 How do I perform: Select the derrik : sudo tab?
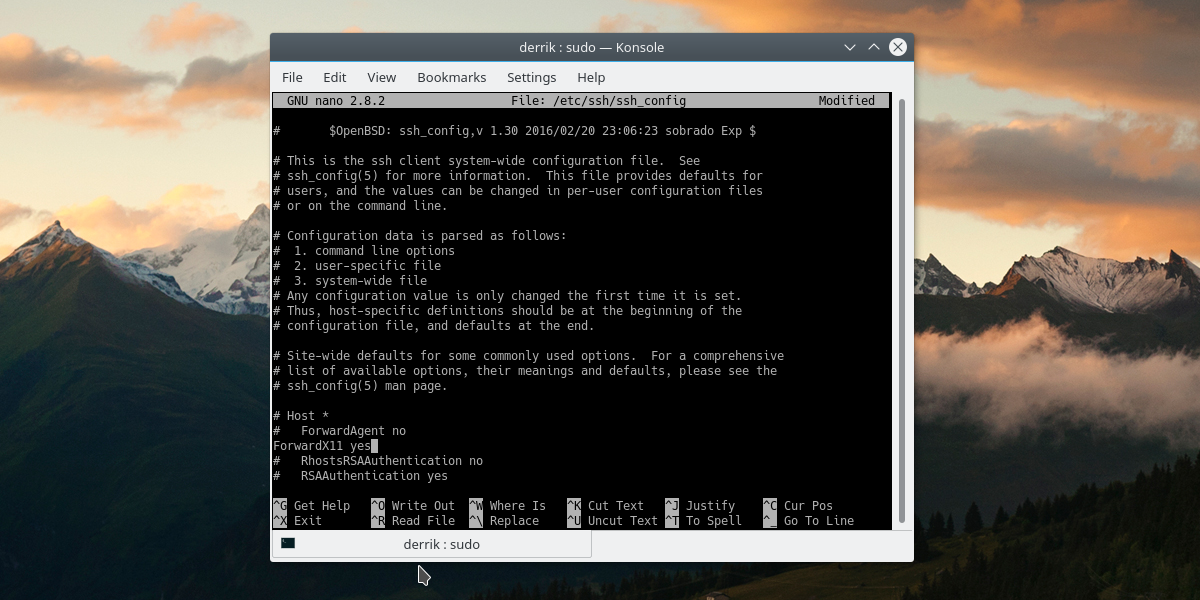tap(440, 544)
